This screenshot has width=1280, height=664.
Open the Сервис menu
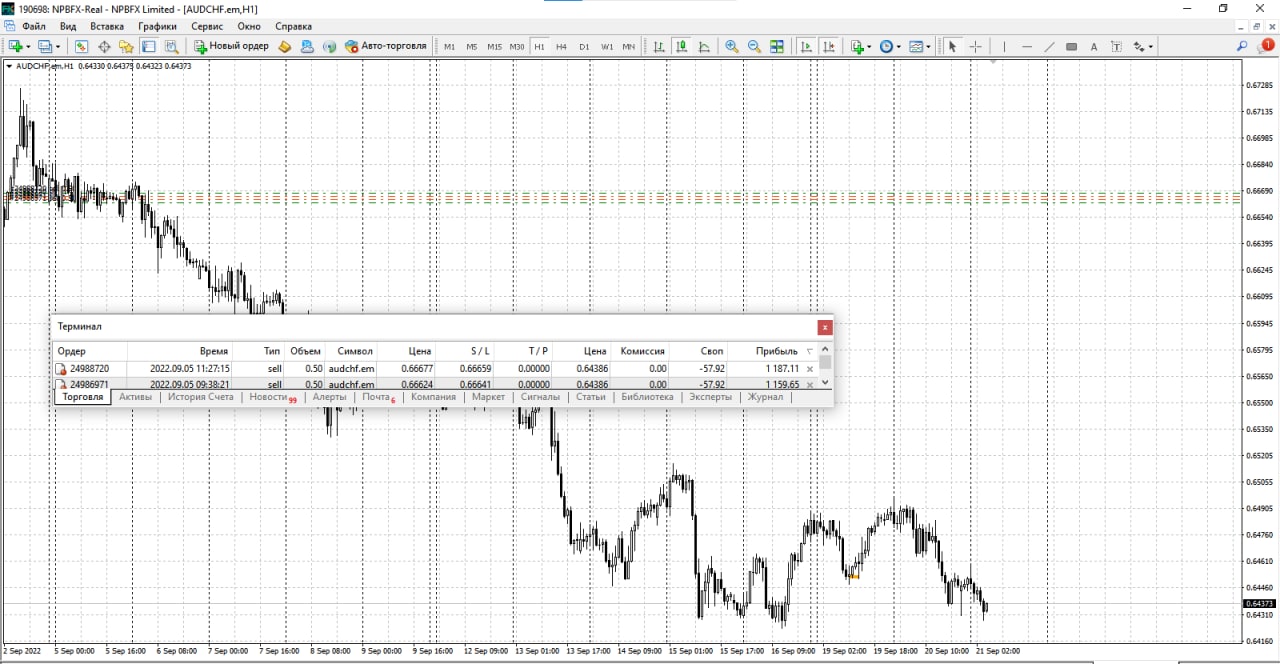[x=207, y=26]
